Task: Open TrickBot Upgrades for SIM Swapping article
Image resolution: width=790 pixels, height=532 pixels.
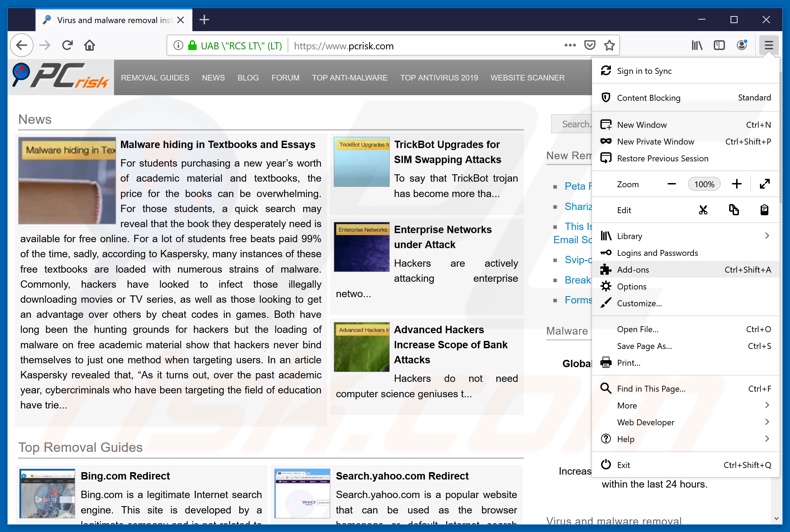Action: point(447,152)
